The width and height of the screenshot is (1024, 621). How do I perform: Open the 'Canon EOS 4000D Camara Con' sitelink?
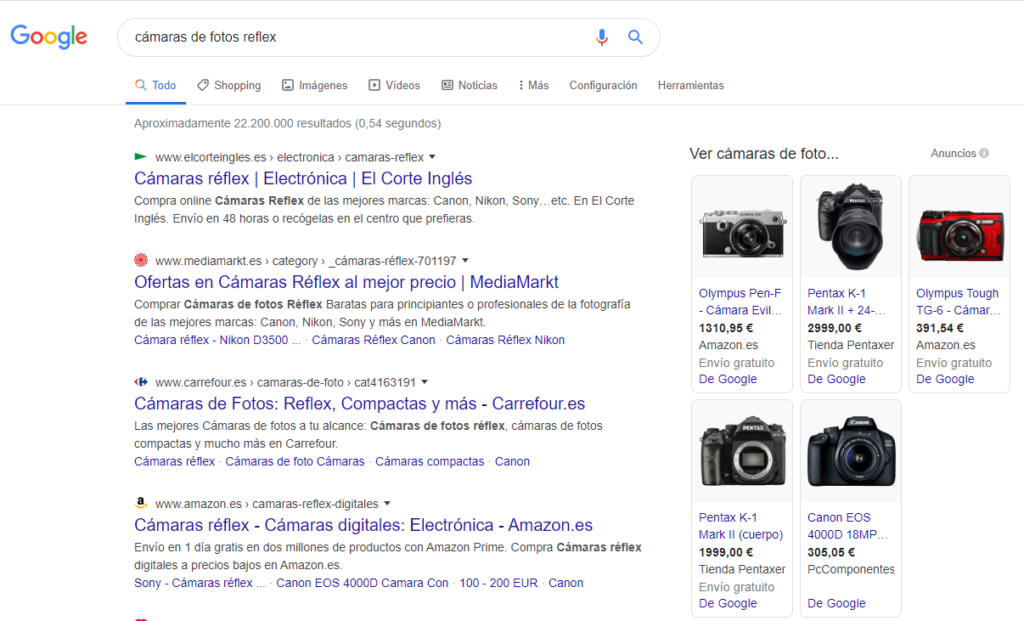pos(362,582)
